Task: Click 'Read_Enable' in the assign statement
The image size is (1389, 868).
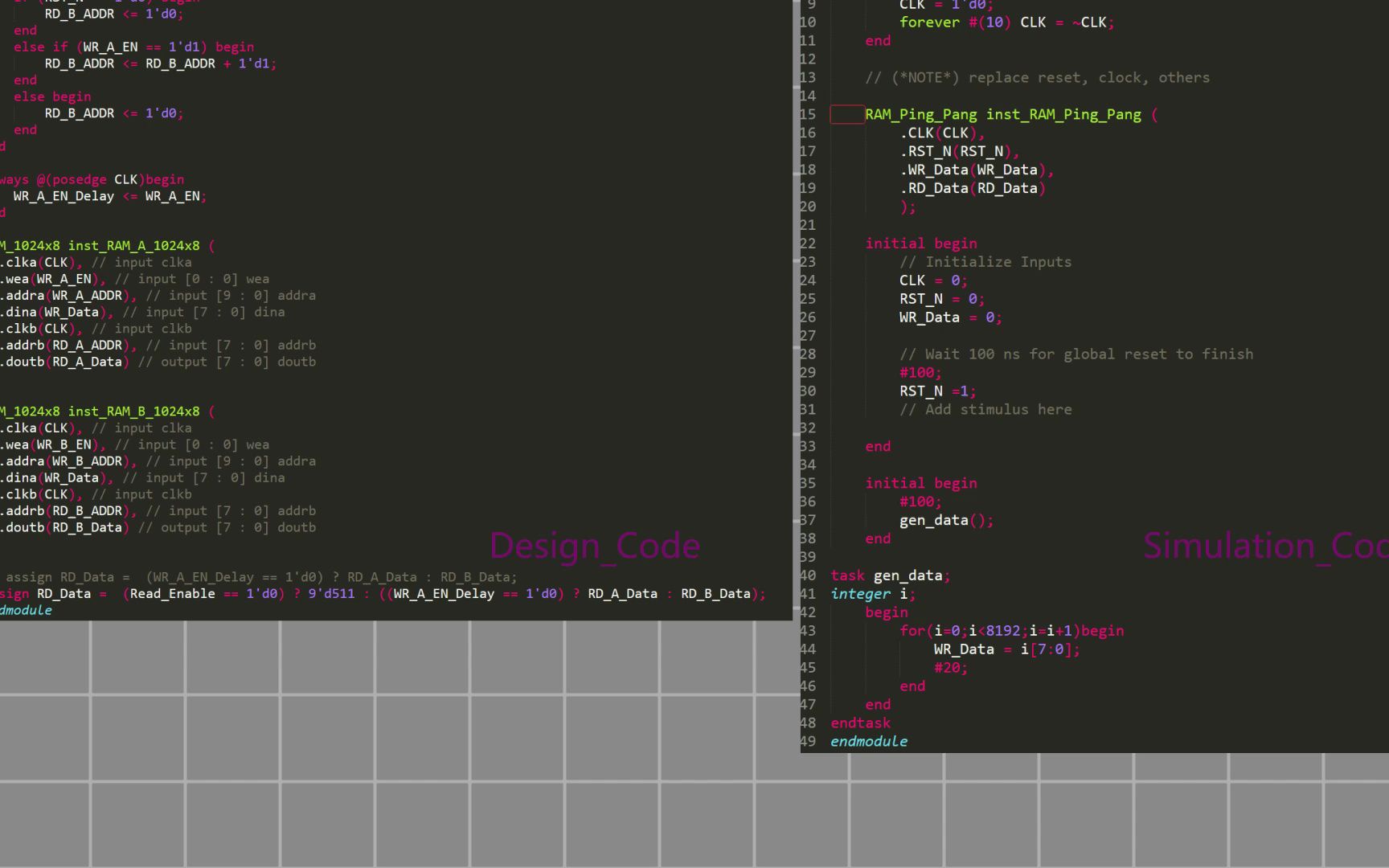Action: pyautogui.click(x=173, y=594)
